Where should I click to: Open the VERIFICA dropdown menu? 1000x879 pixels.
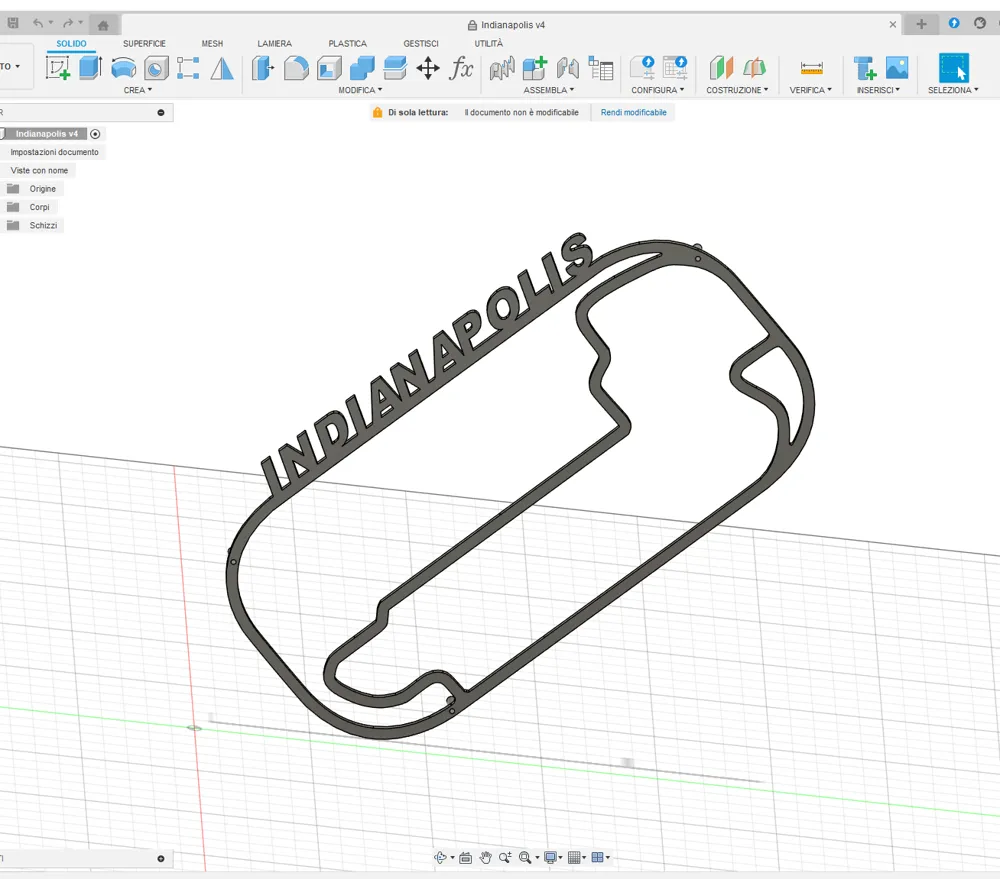click(x=811, y=90)
